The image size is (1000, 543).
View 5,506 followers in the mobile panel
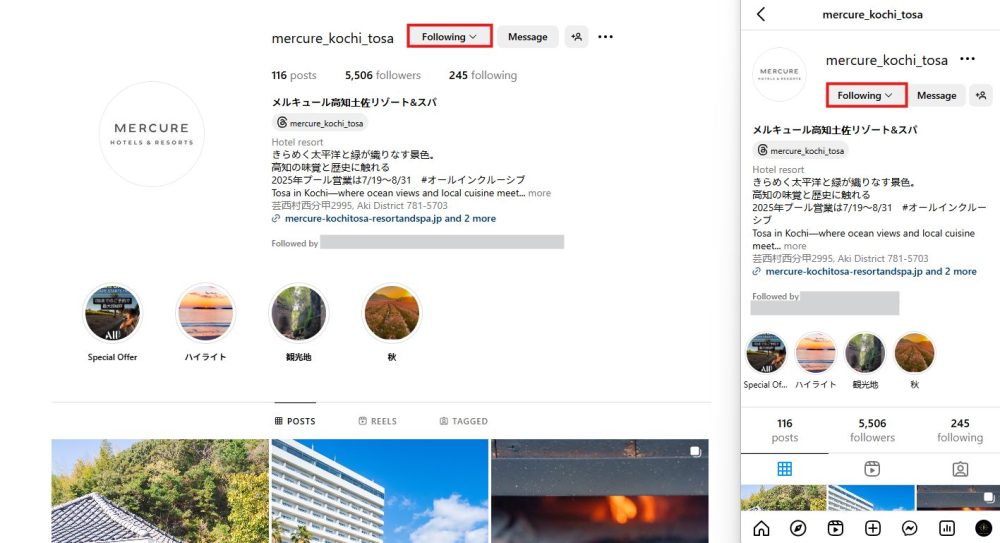(x=872, y=430)
